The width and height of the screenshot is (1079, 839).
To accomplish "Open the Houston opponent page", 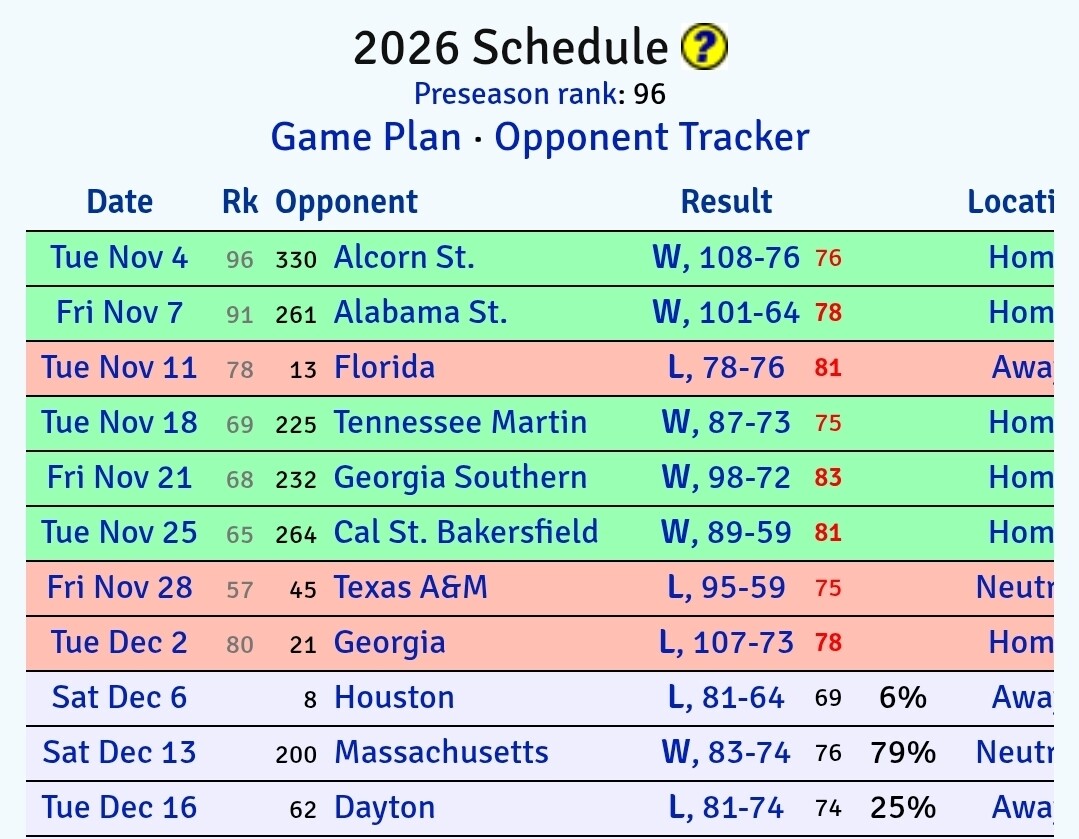I will (x=394, y=697).
